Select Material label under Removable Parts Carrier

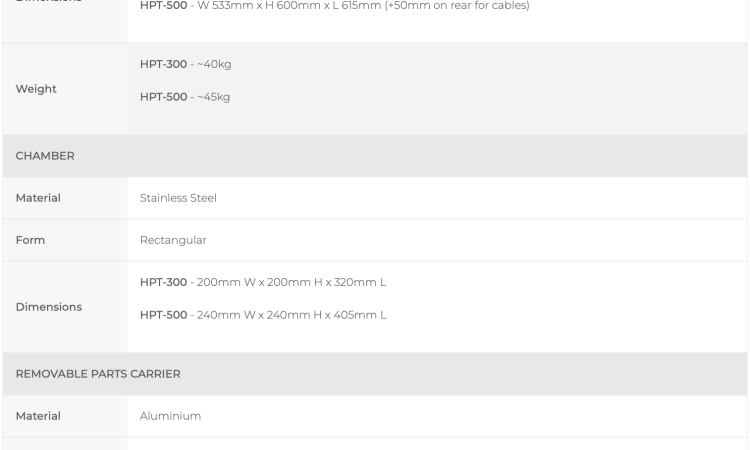coord(38,416)
